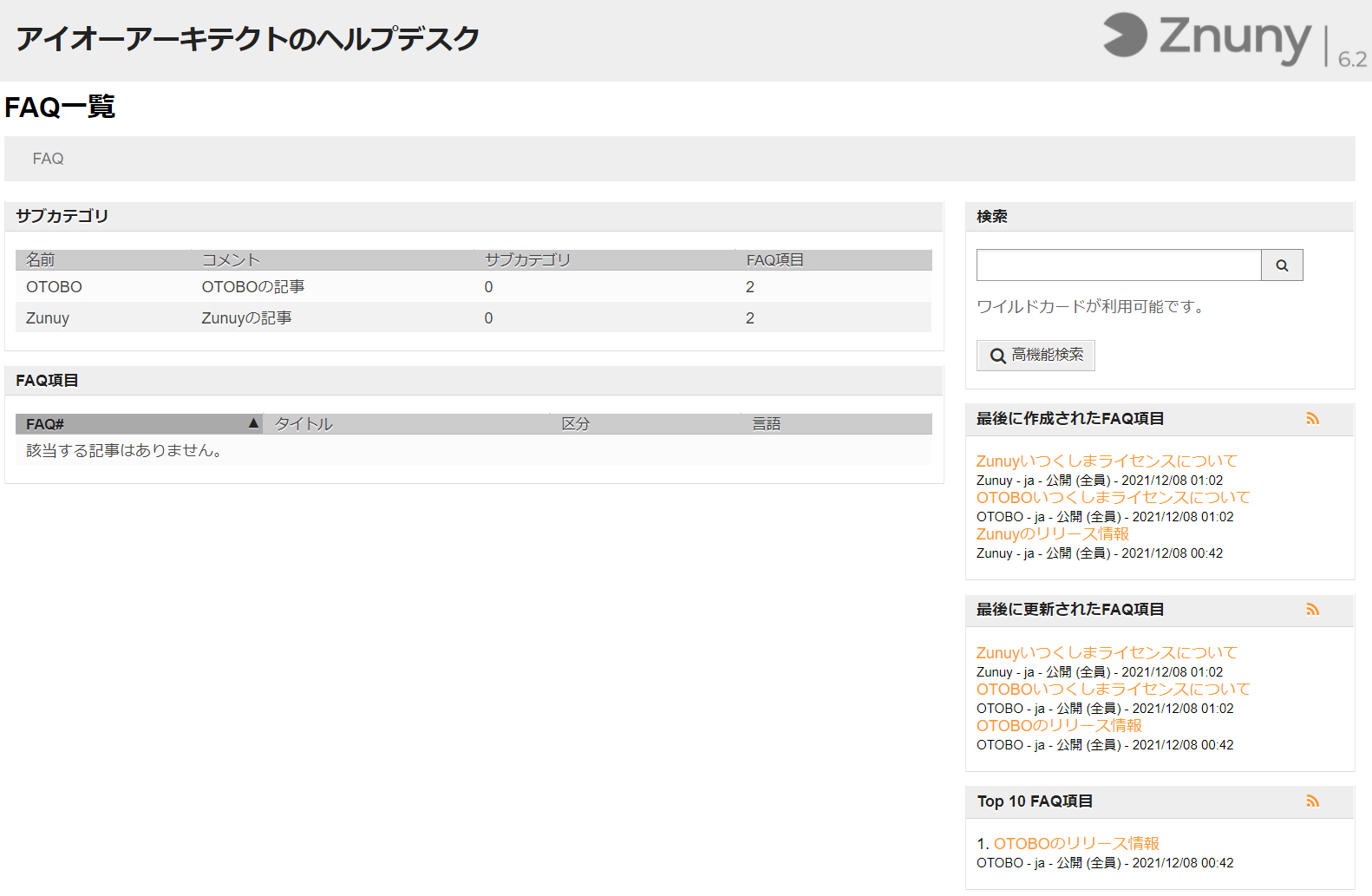This screenshot has height=896, width=1372.
Task: Open Zunuyいつくしまライセンスについて in last updated list
Action: (1107, 653)
